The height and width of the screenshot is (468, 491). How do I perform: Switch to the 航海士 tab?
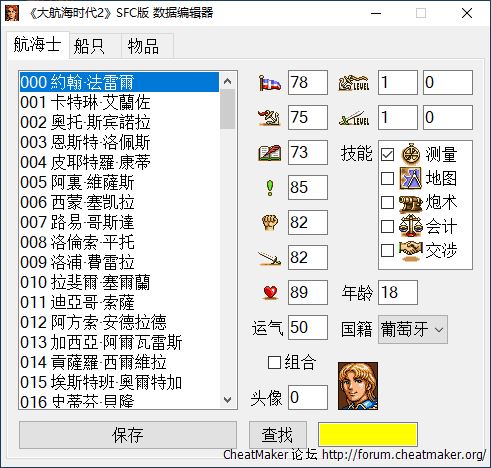[x=37, y=45]
